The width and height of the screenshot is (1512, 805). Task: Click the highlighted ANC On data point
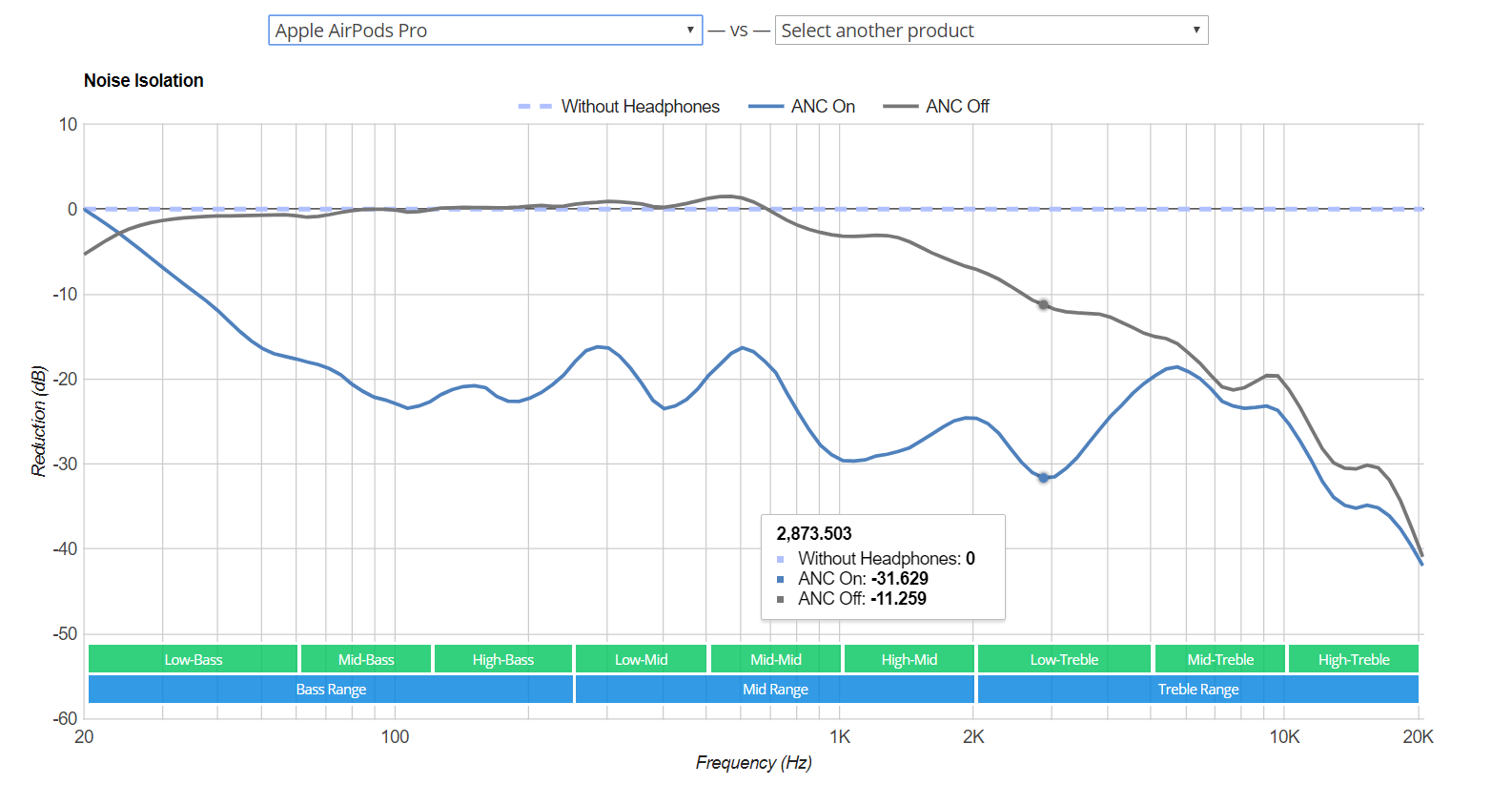[1044, 478]
